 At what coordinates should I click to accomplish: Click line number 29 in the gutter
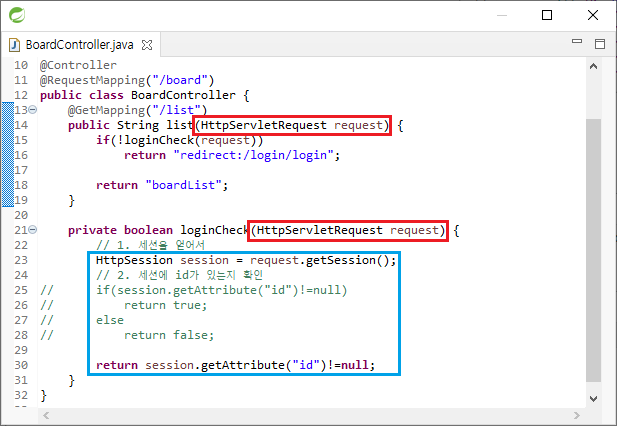click(21, 350)
